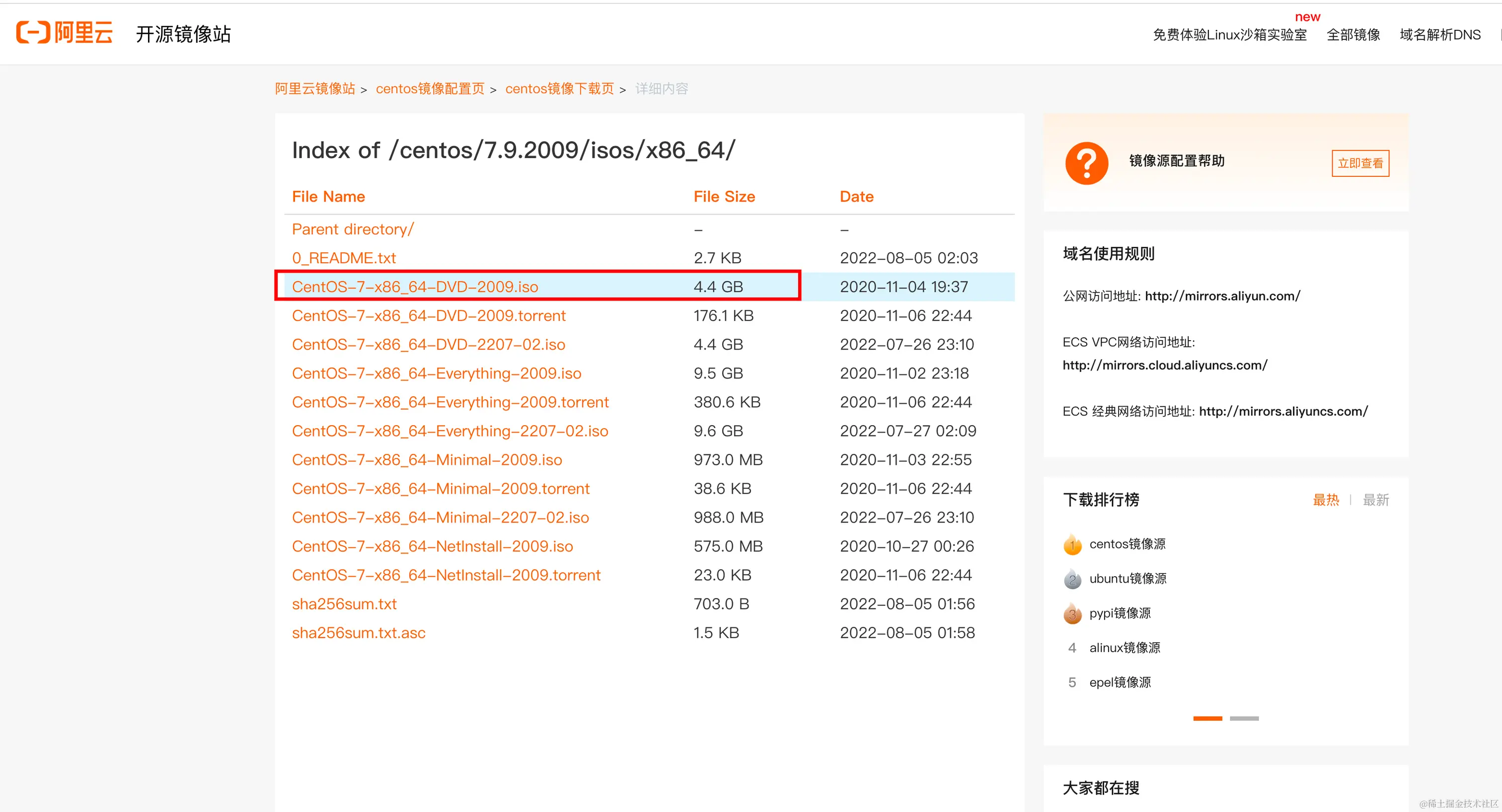Download CentOS-7-x86_64-DVD-2009.torrent
The image size is (1502, 812).
429,315
